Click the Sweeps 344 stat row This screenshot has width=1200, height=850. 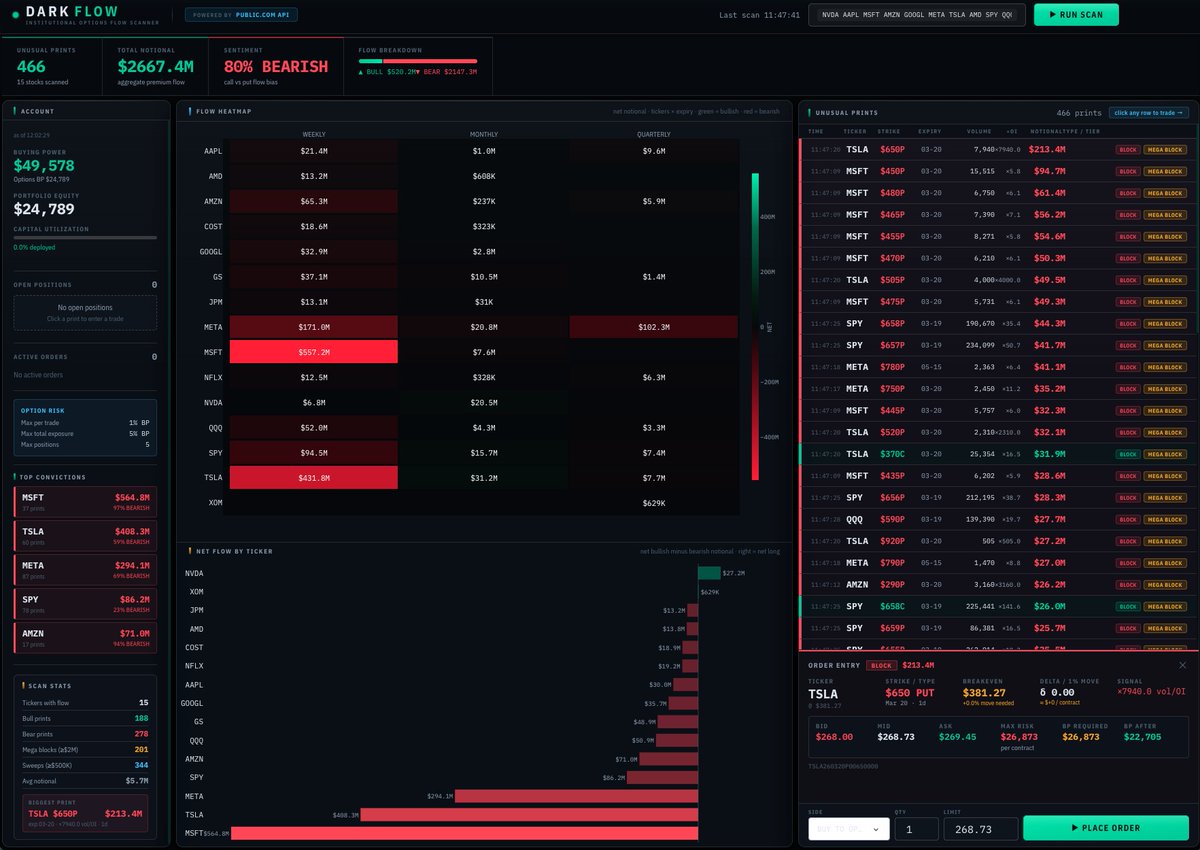point(85,764)
